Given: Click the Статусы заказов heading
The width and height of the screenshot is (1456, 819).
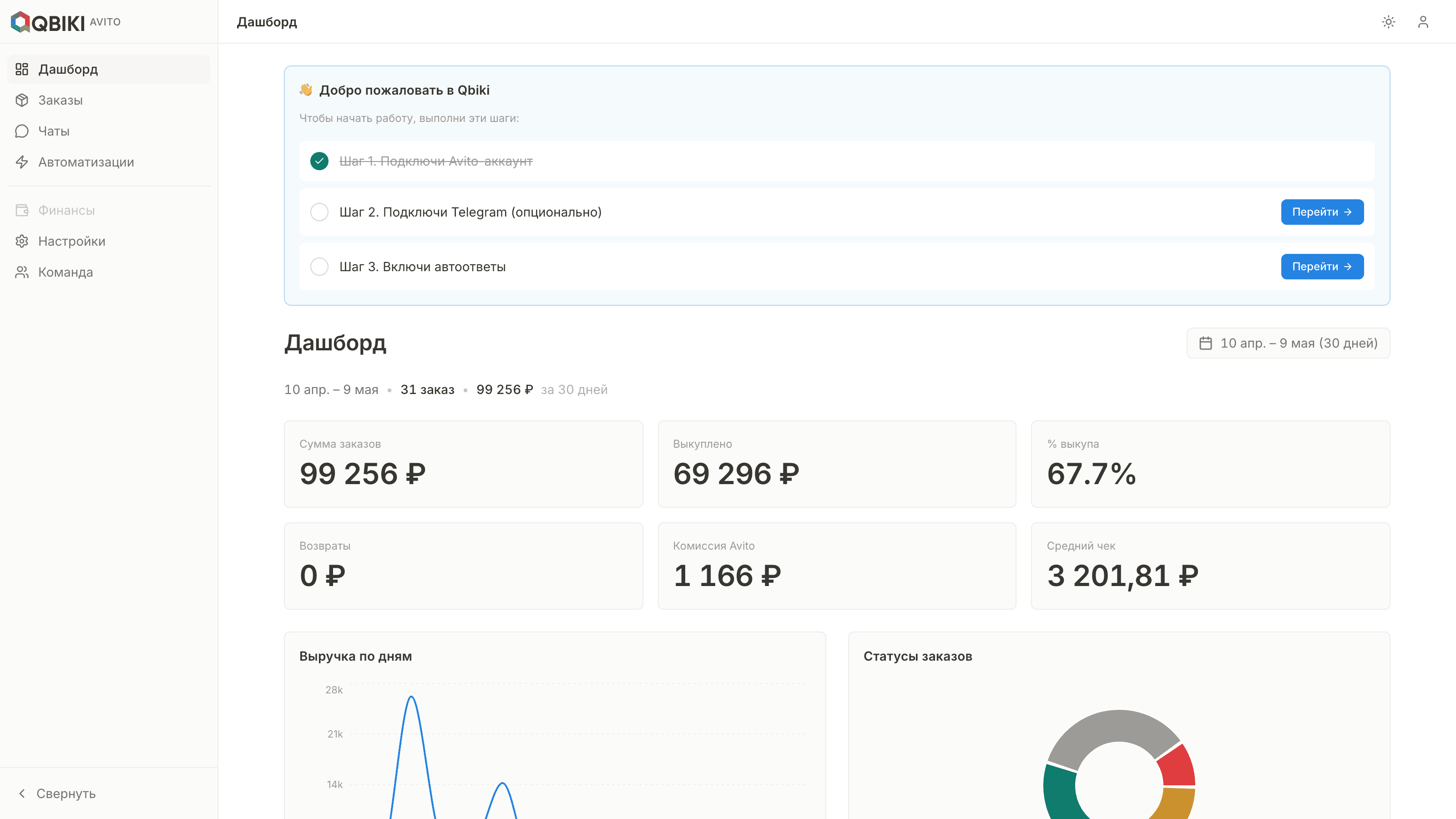Looking at the screenshot, I should click(918, 656).
